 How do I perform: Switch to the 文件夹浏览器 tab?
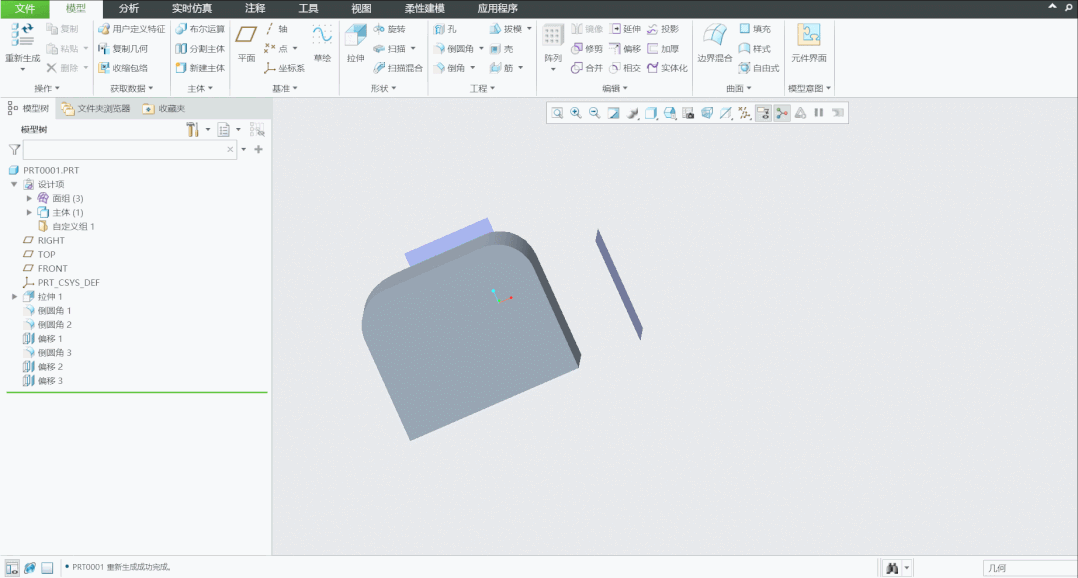[96, 109]
